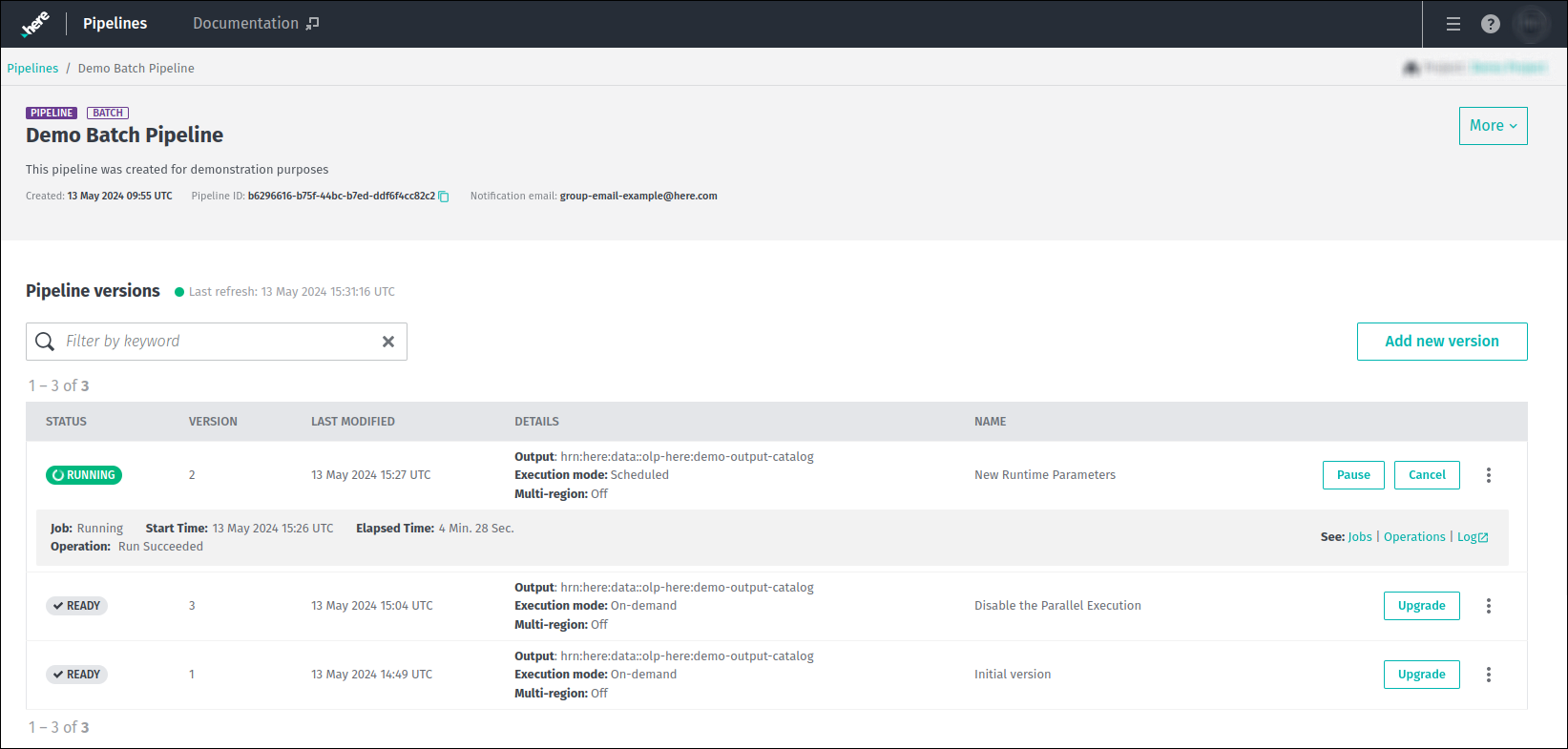This screenshot has height=749, width=1568.
Task: Click the New Runtime Parameters name
Action: 1045,475
